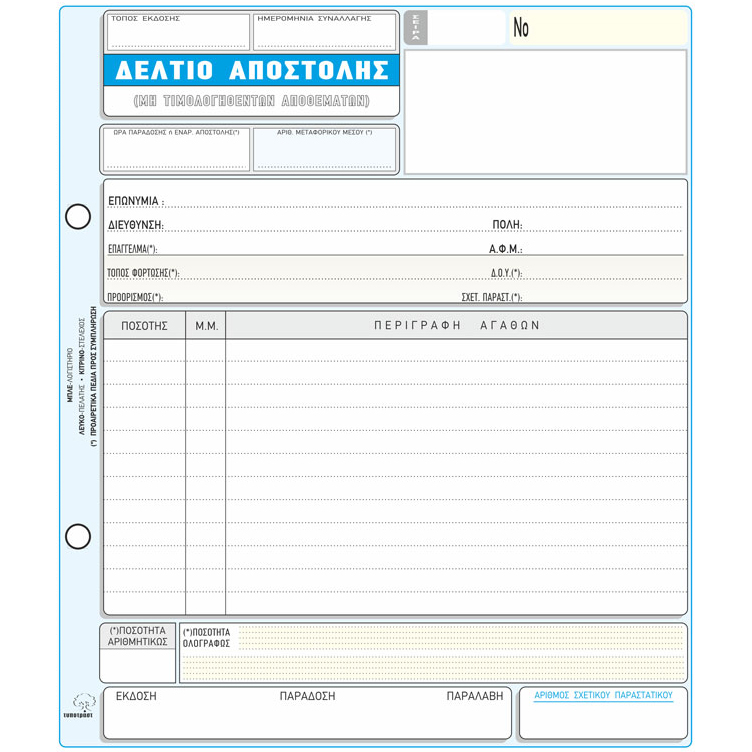Click the grey ΣΕΙΡΑ label tab
Screen dimensions: 752x752
[416, 29]
